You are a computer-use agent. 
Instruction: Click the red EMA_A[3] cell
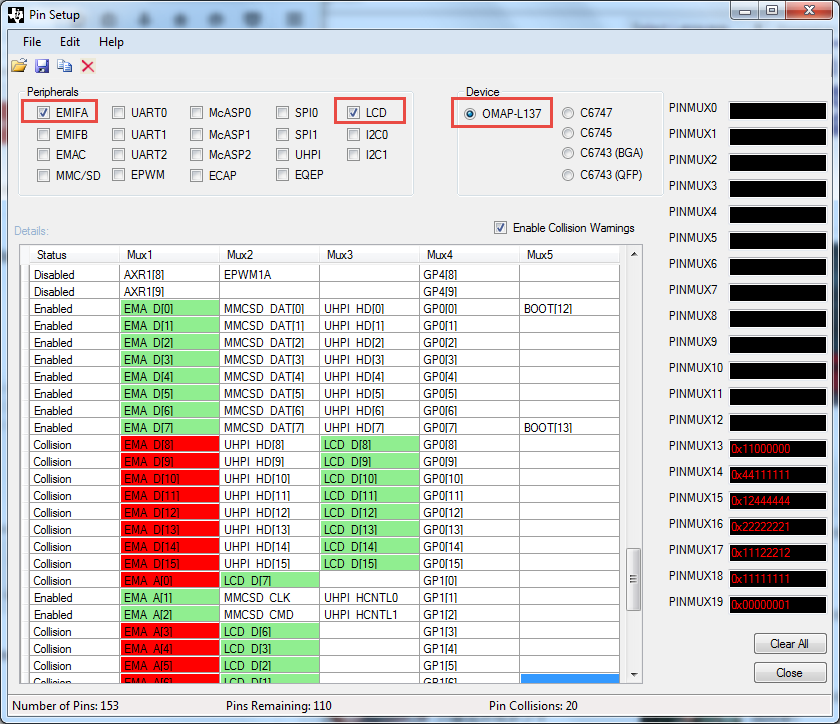pos(170,632)
